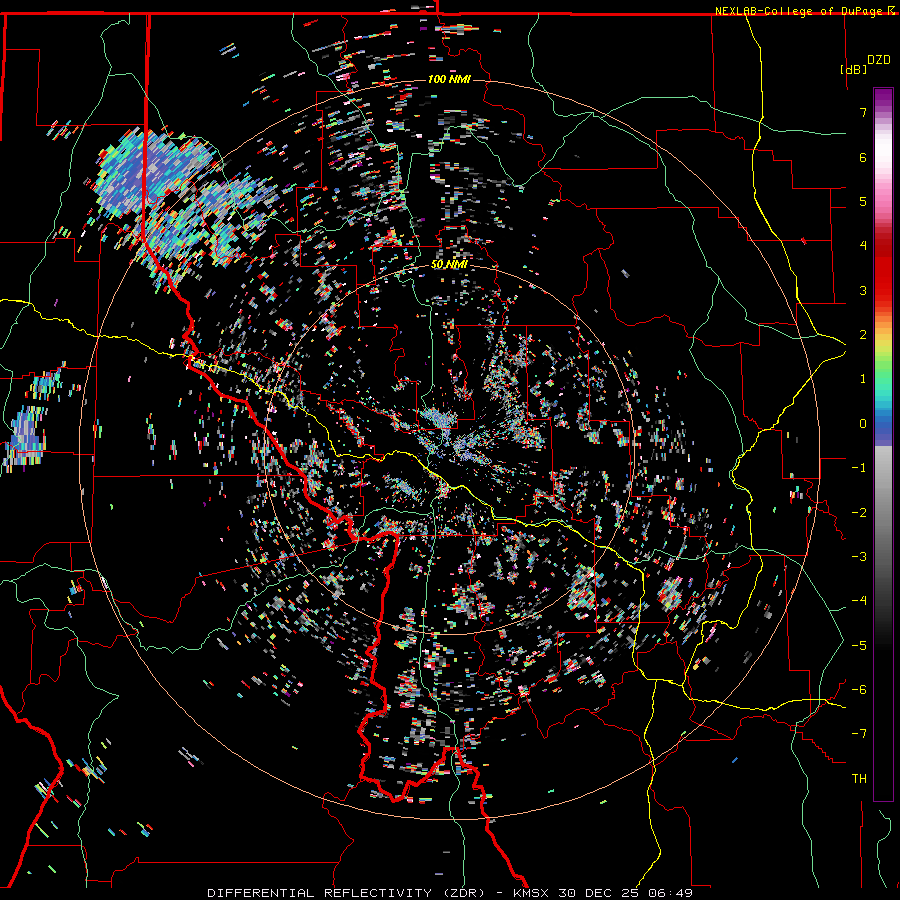Click legend tick label '-6'
The image size is (900, 900).
coord(859,689)
